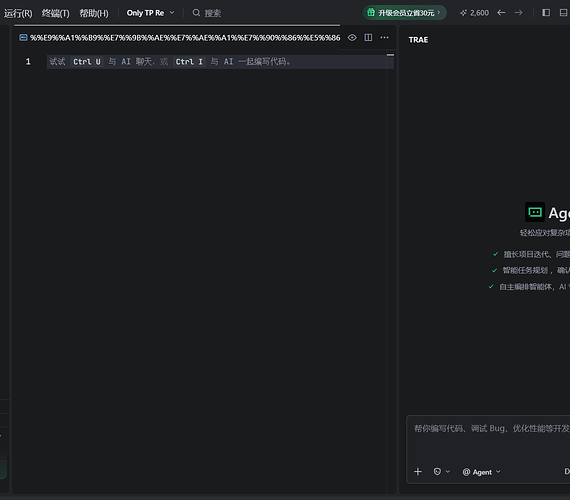This screenshot has width=570, height=500.
Task: Go back with the left arrow
Action: pyautogui.click(x=501, y=13)
